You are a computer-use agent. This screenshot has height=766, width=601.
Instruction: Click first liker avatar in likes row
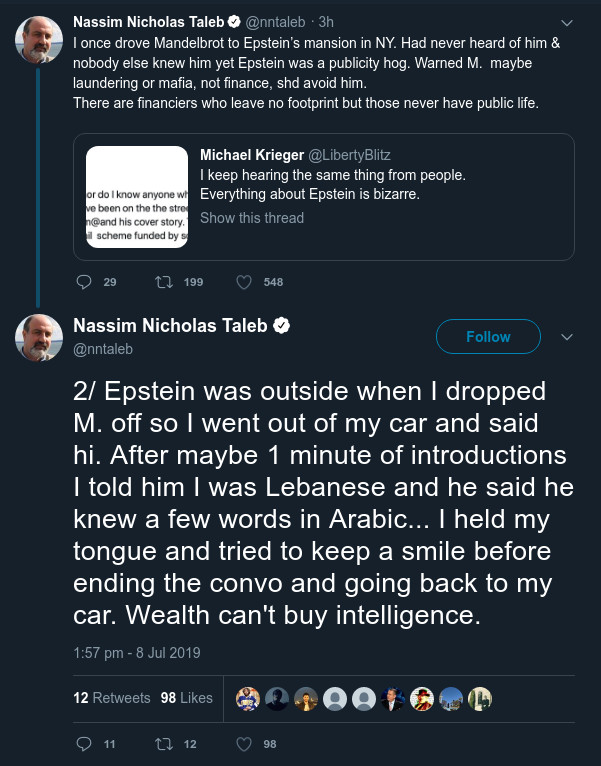pos(247,698)
